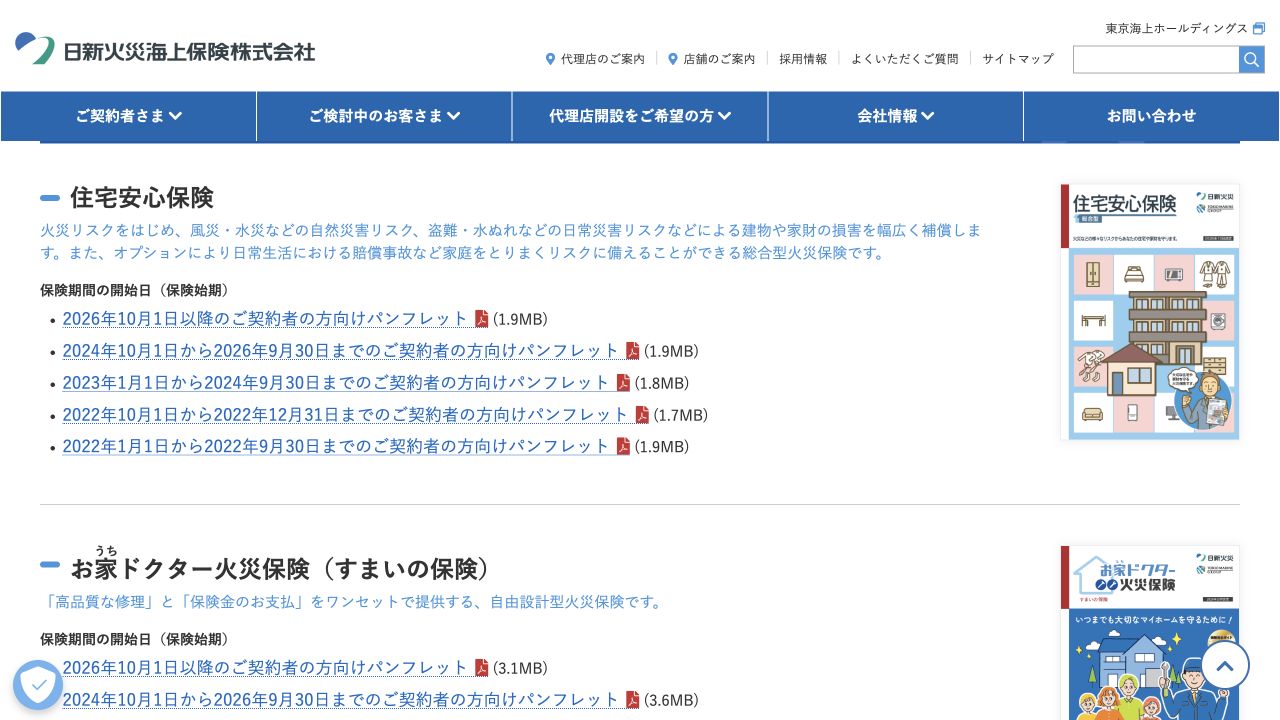The image size is (1280, 720).
Task: Click PDF icon for 2023年1月1日から2024年9月30日 pamphlet
Action: (623, 383)
